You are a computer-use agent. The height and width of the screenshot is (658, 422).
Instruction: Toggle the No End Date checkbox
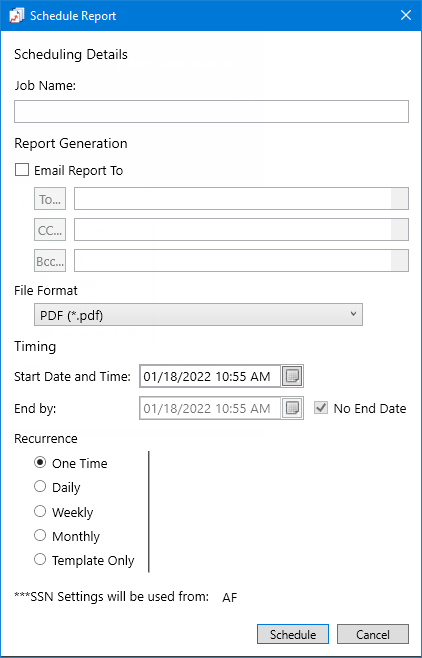[x=321, y=408]
